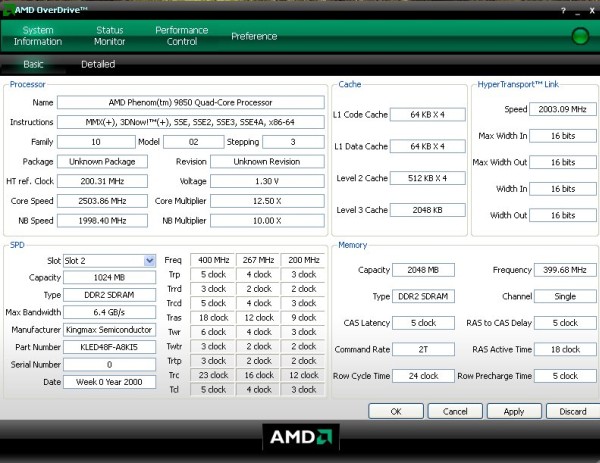600x463 pixels.
Task: Click the NB Speed 1998.40 MHz value
Action: [102, 221]
